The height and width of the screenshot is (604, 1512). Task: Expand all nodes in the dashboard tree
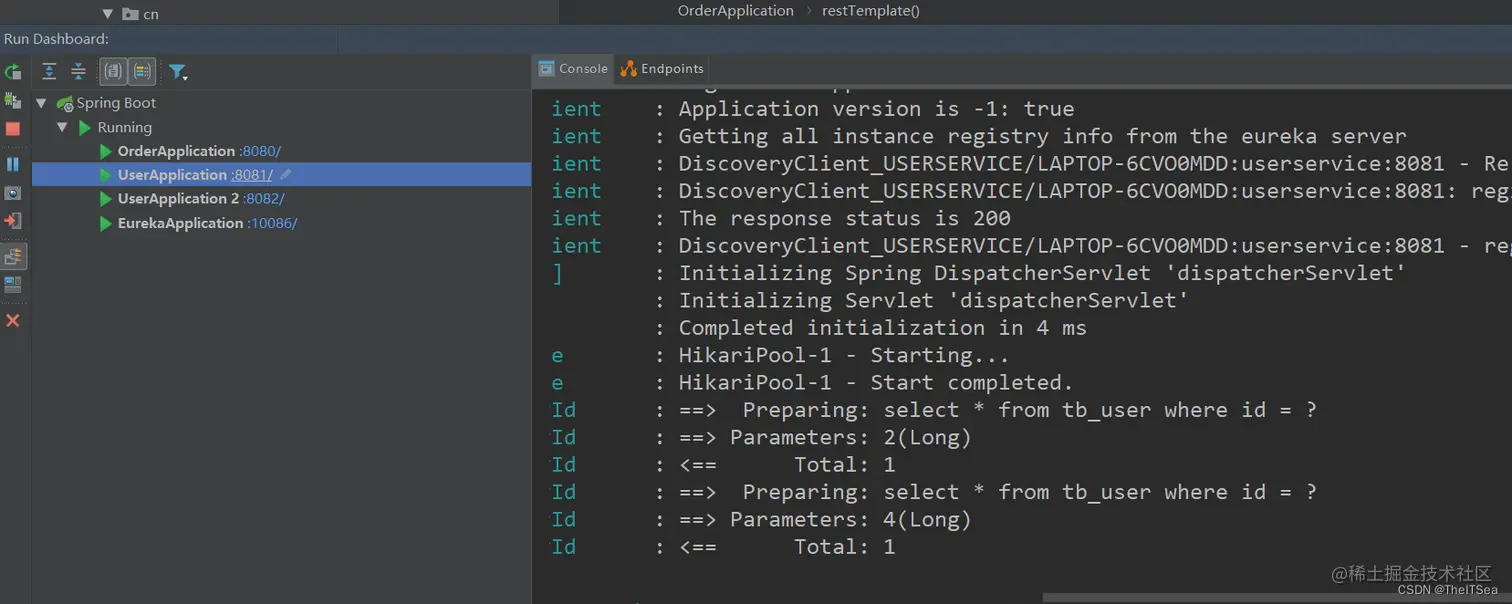(49, 71)
